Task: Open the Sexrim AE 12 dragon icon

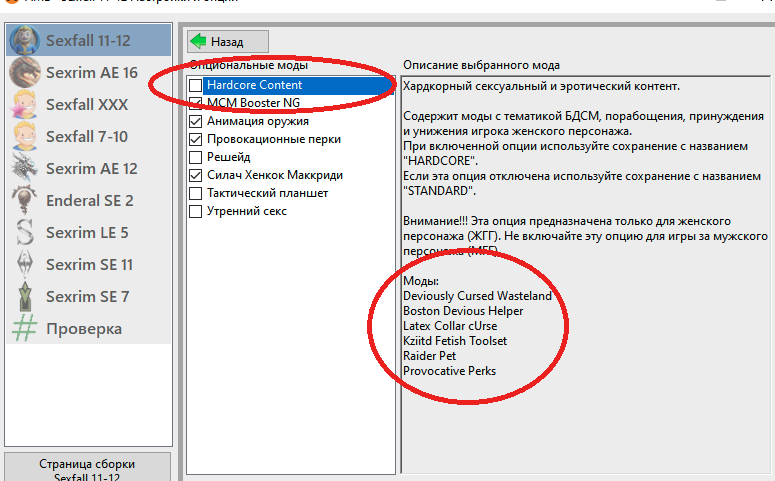Action: pos(25,169)
